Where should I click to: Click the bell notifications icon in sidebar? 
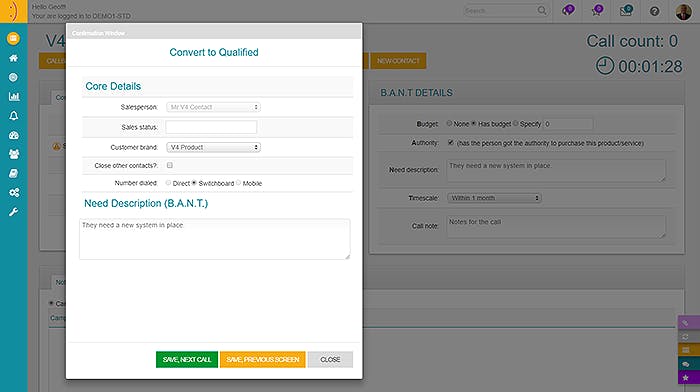tap(14, 116)
